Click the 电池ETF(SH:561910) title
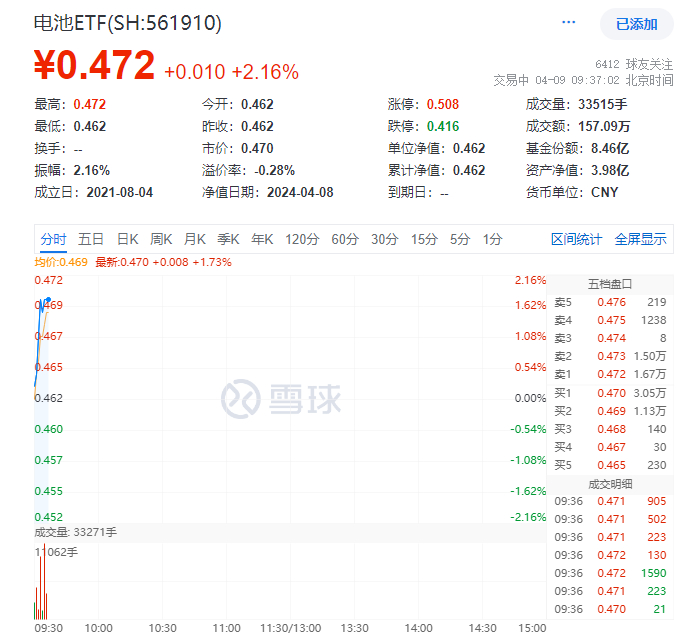 coord(128,23)
